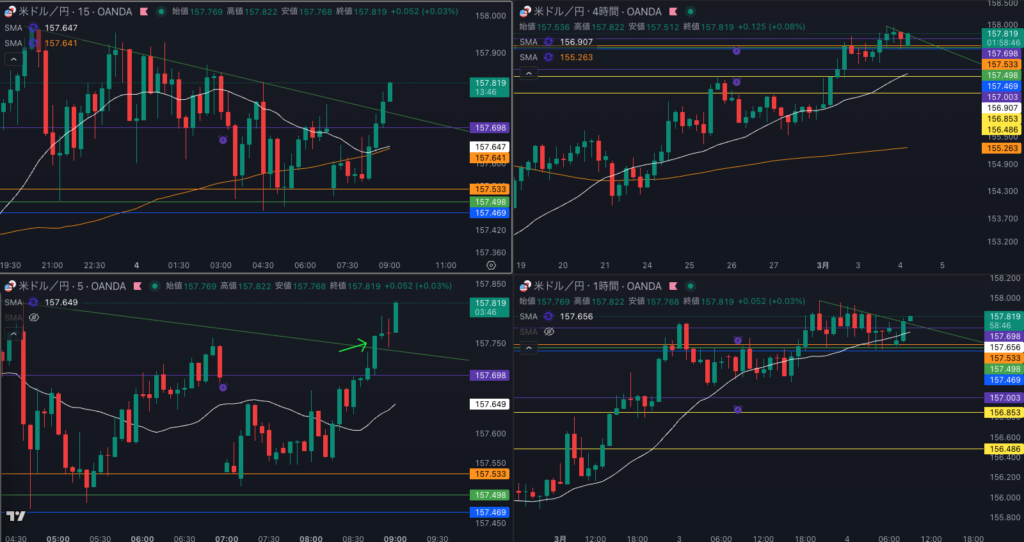Click the purple event marker on the 5-minute chart

coord(223,386)
